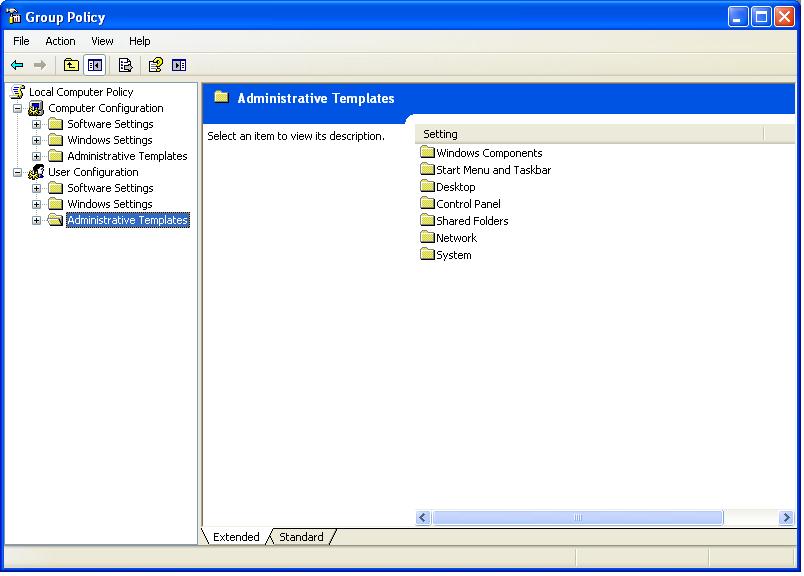The width and height of the screenshot is (804, 576).
Task: Click the Export List toolbar icon
Action: point(125,65)
